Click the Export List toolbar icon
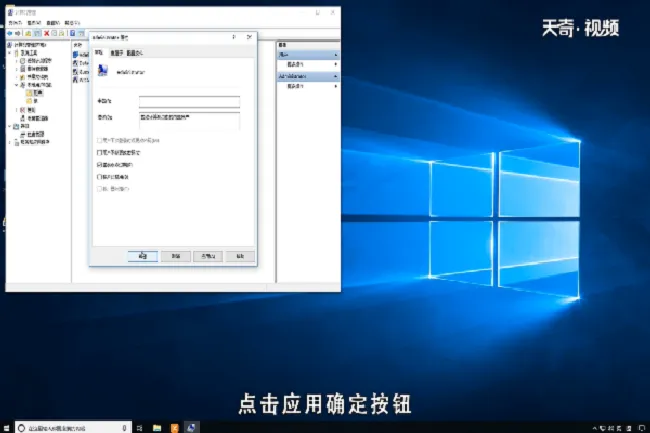This screenshot has height=433, width=650. pyautogui.click(x=62, y=33)
